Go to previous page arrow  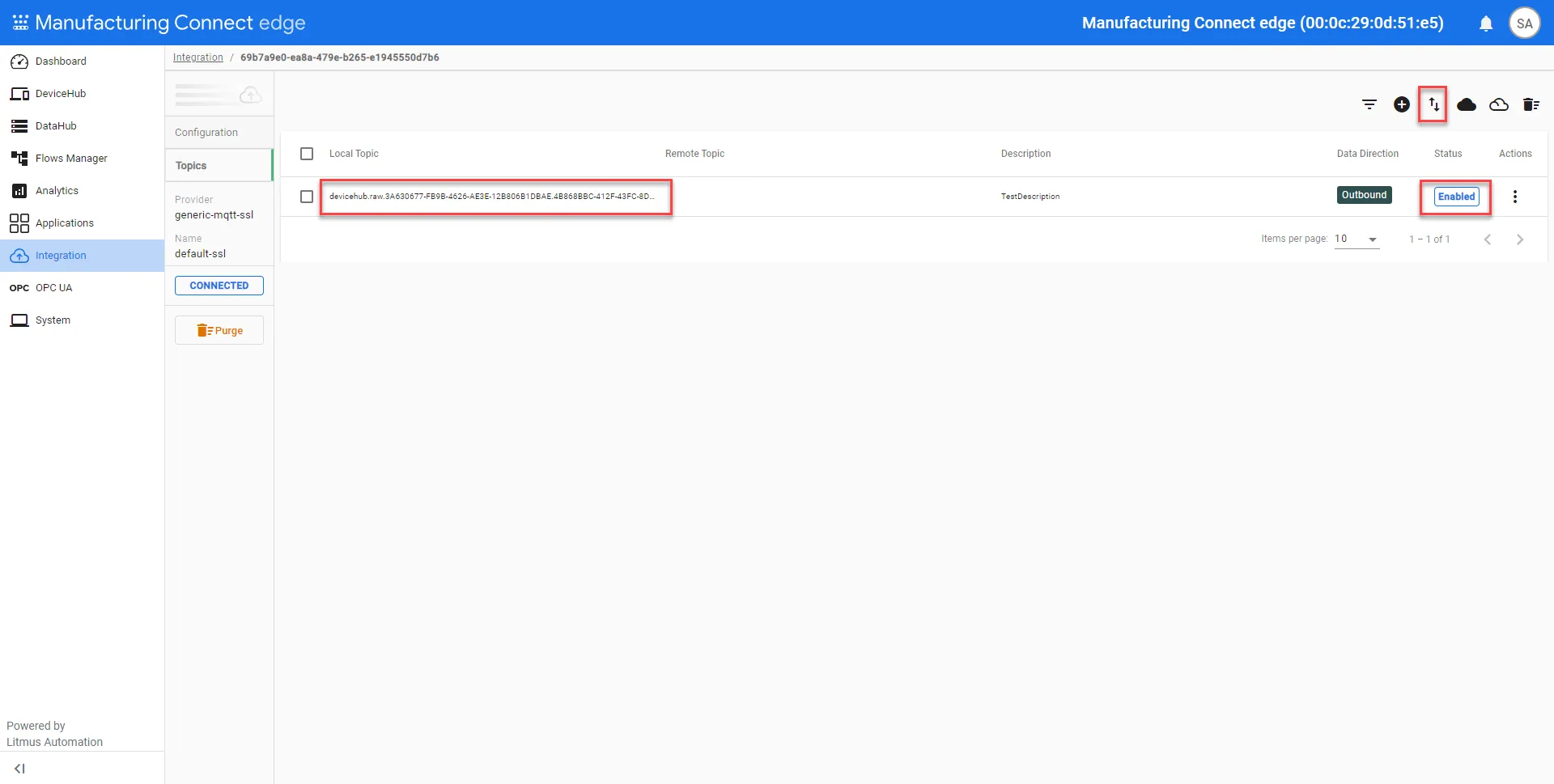point(1488,239)
